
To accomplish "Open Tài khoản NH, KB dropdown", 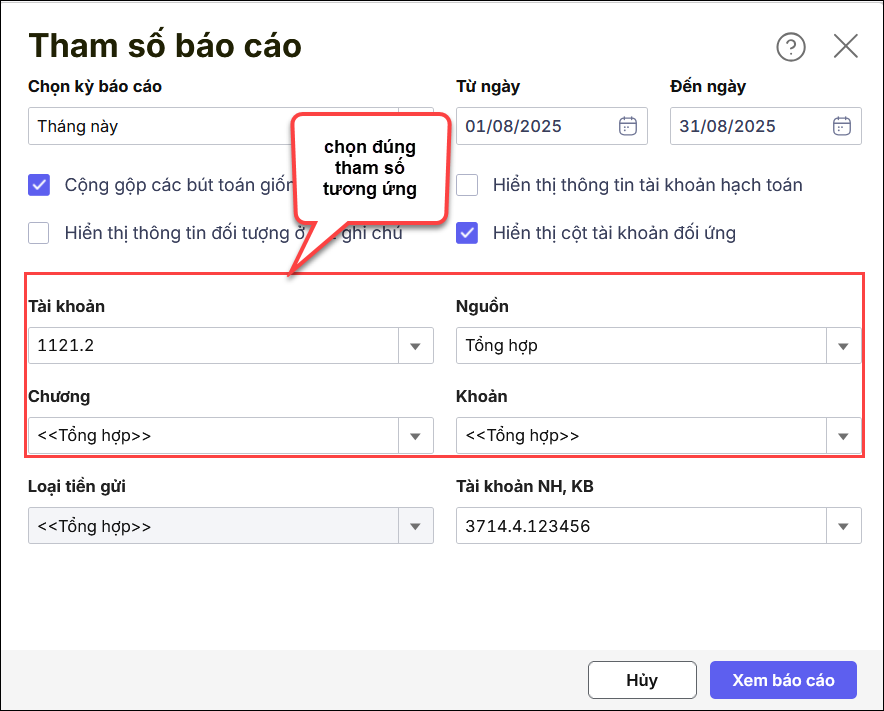I will tap(843, 526).
